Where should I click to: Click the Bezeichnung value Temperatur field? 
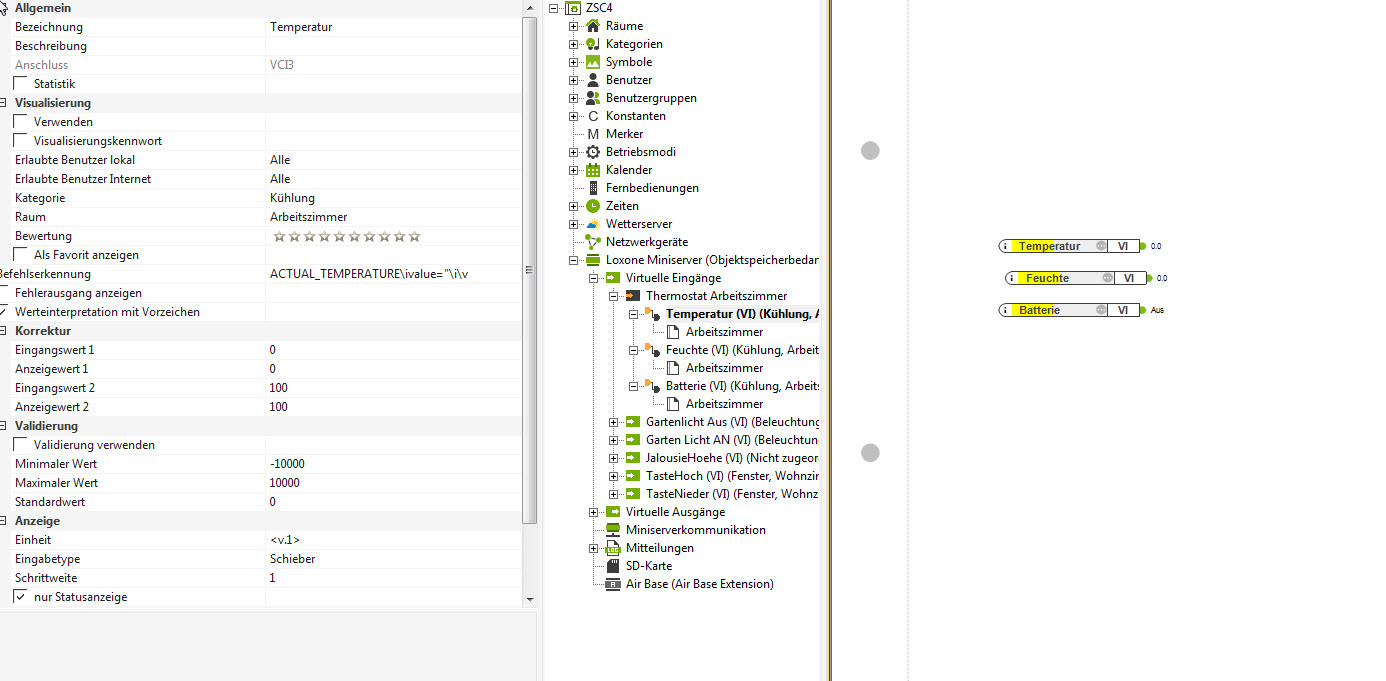(393, 27)
